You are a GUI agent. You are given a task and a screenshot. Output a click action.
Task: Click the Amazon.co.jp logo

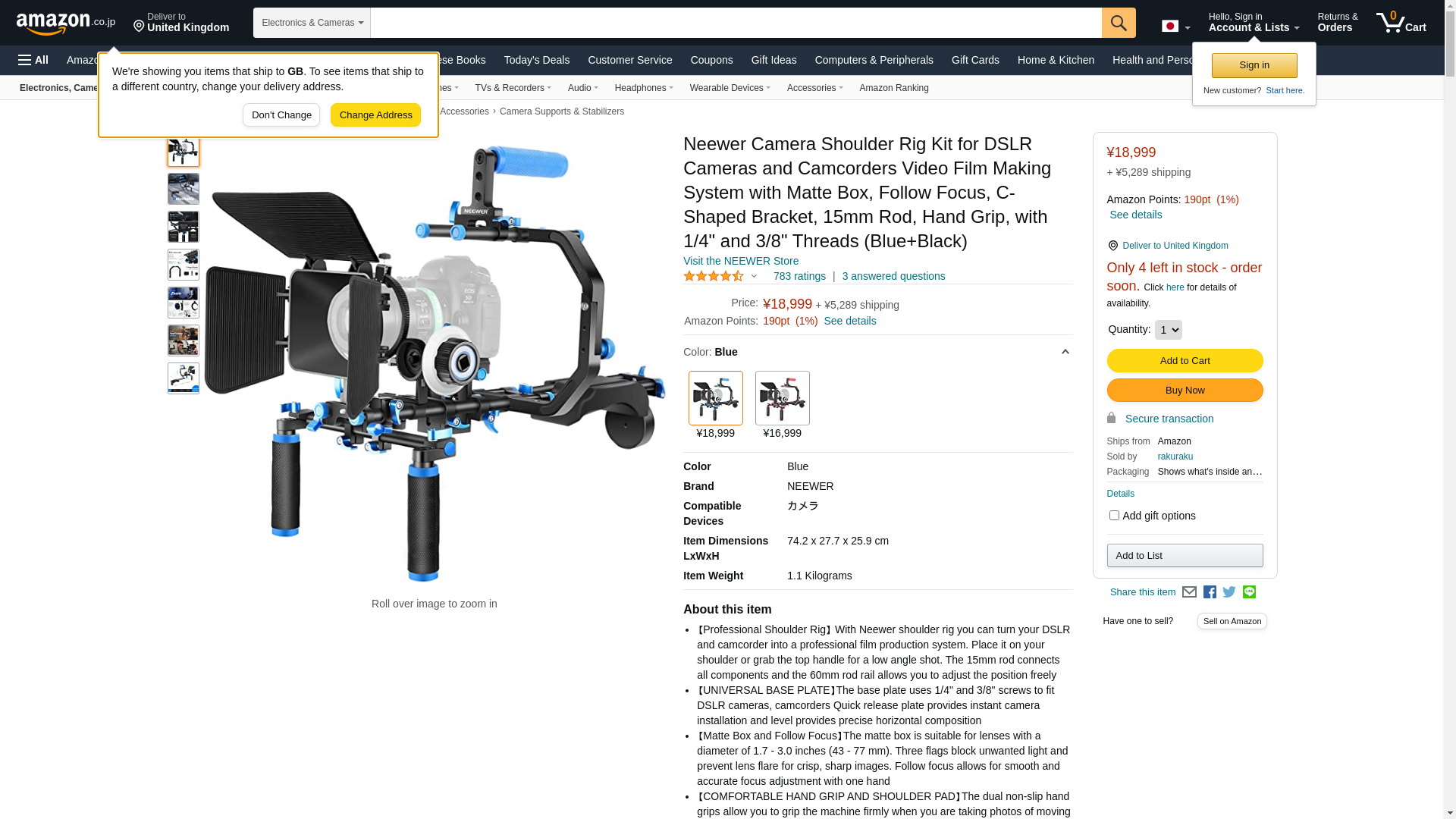pyautogui.click(x=66, y=24)
